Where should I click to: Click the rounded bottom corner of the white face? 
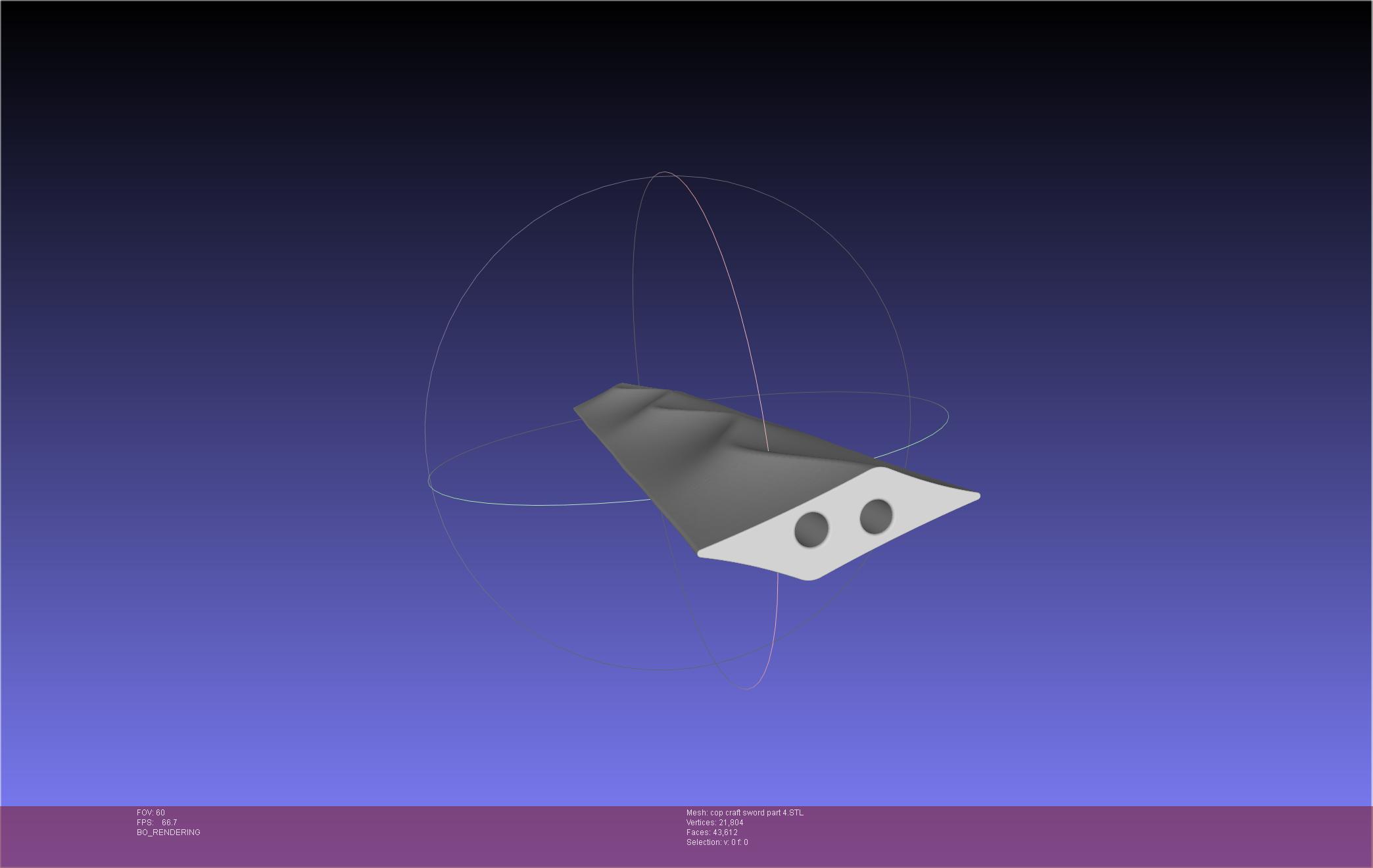(810, 578)
